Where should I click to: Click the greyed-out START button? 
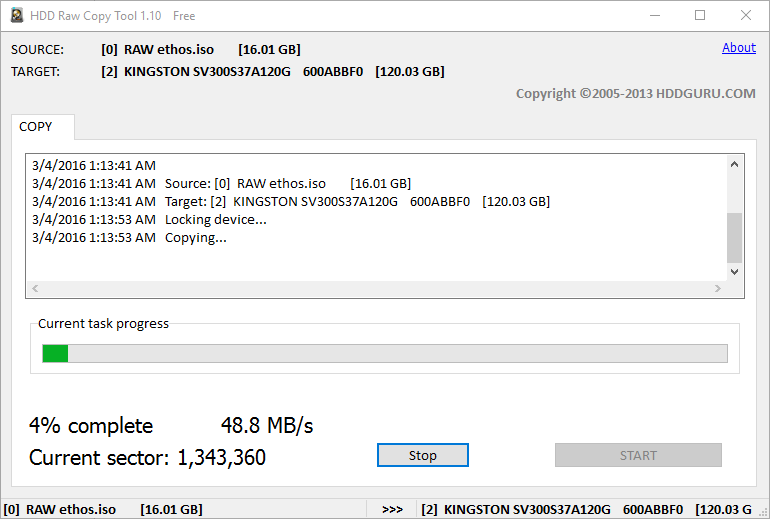(x=638, y=455)
